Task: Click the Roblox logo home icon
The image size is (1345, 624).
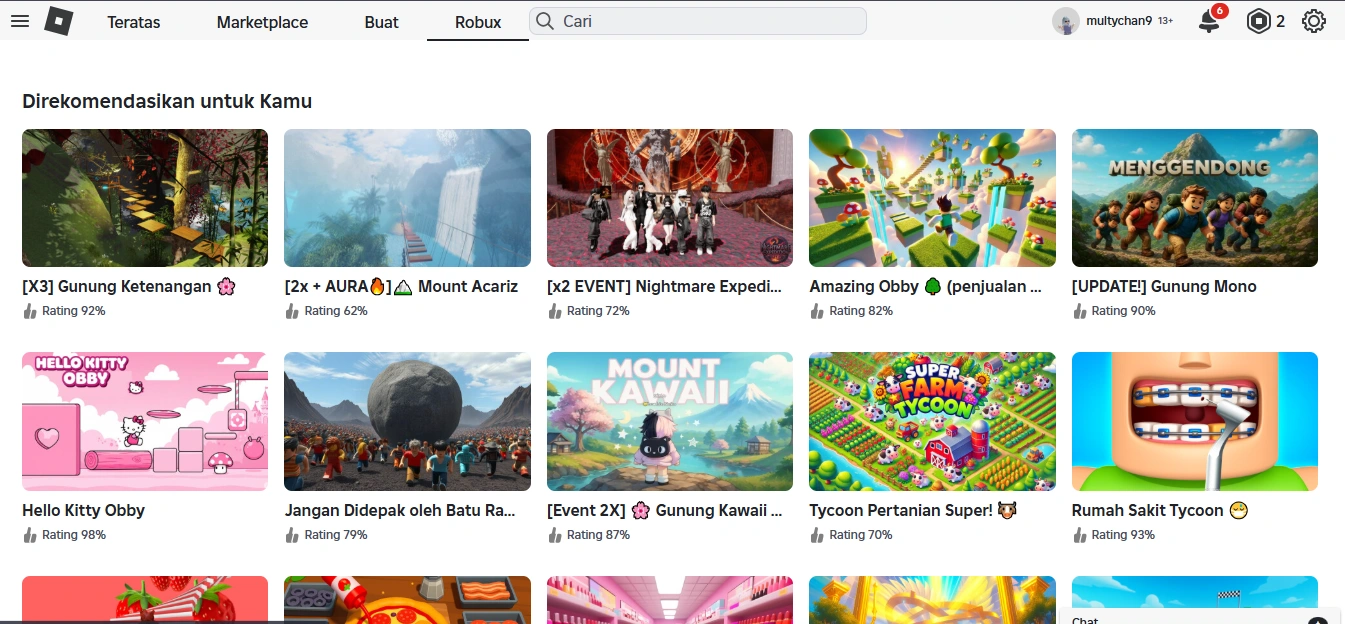Action: click(59, 21)
